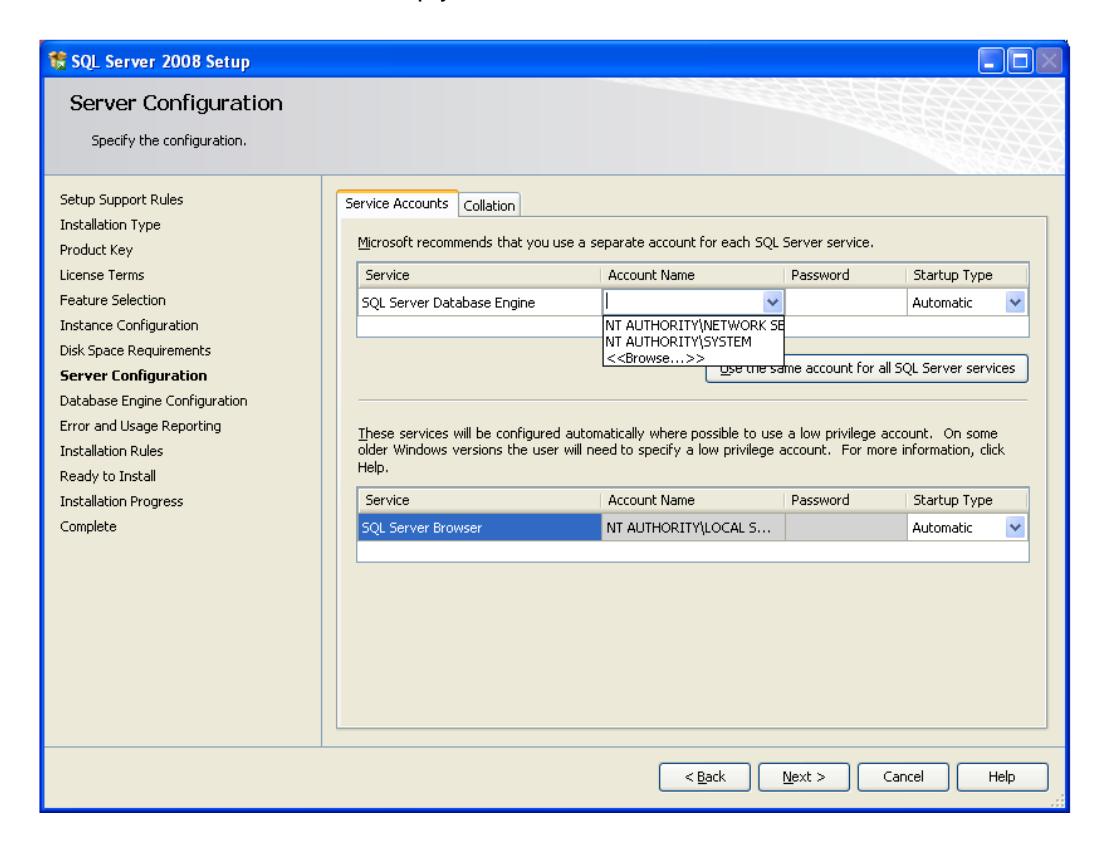Click Installation Type in step list
Viewport: 1108px width, 852px height.
coord(110,225)
